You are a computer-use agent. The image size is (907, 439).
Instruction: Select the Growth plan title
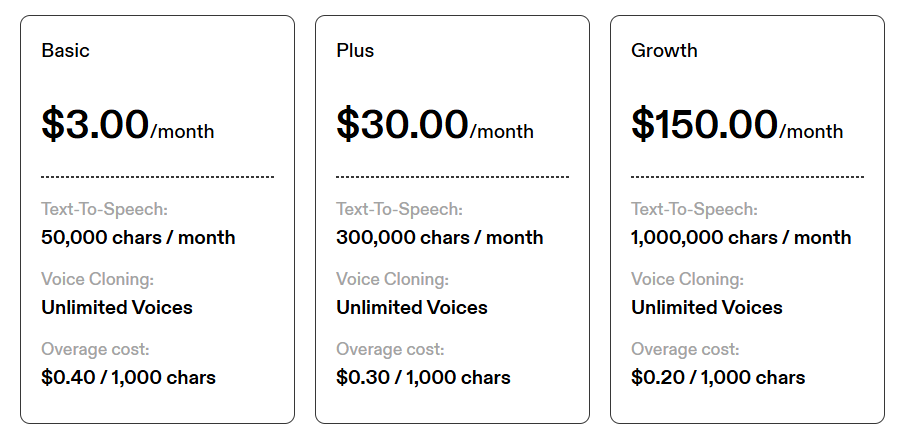[x=664, y=50]
